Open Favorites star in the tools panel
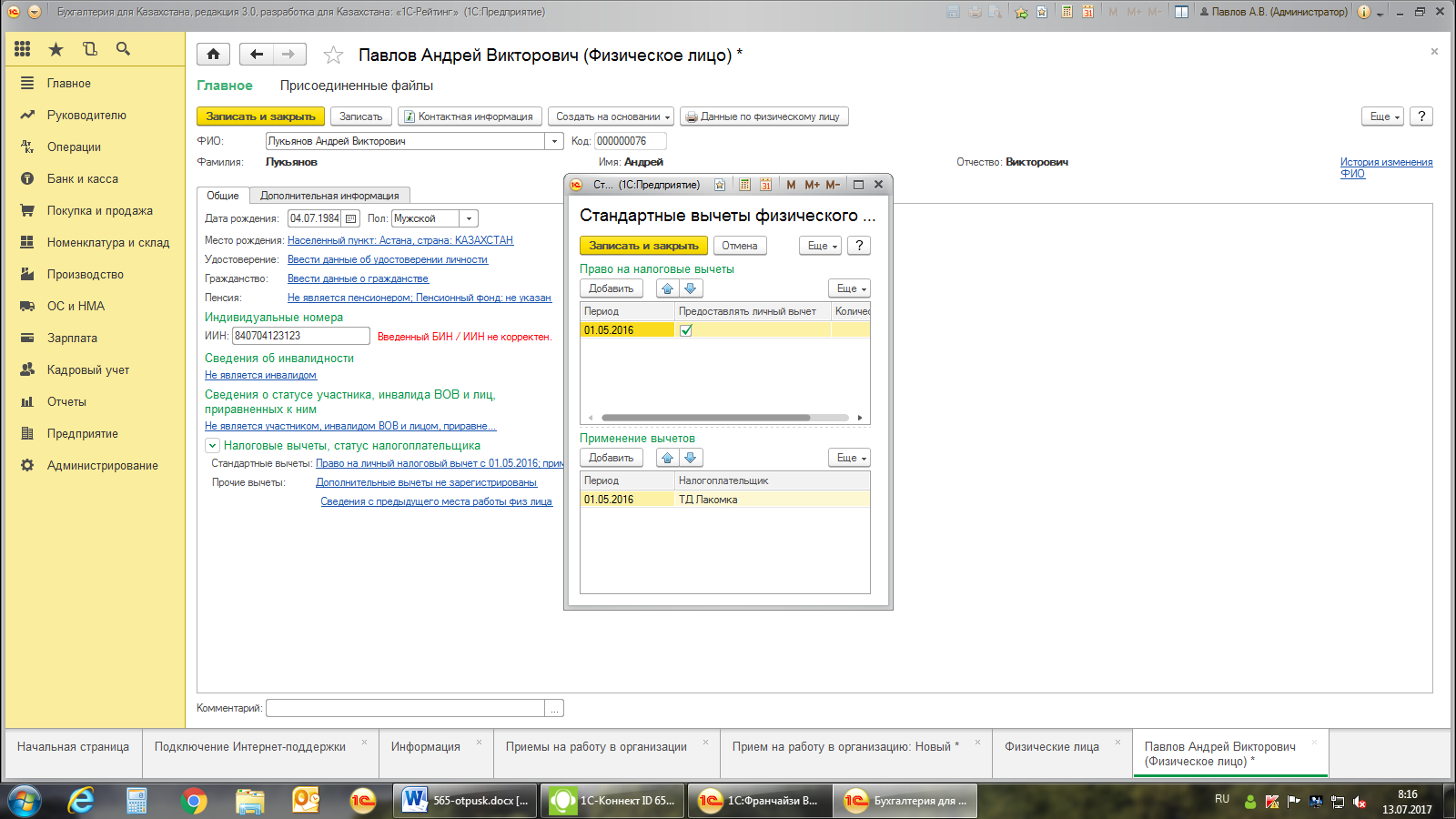Viewport: 1456px width, 819px height. pyautogui.click(x=56, y=49)
